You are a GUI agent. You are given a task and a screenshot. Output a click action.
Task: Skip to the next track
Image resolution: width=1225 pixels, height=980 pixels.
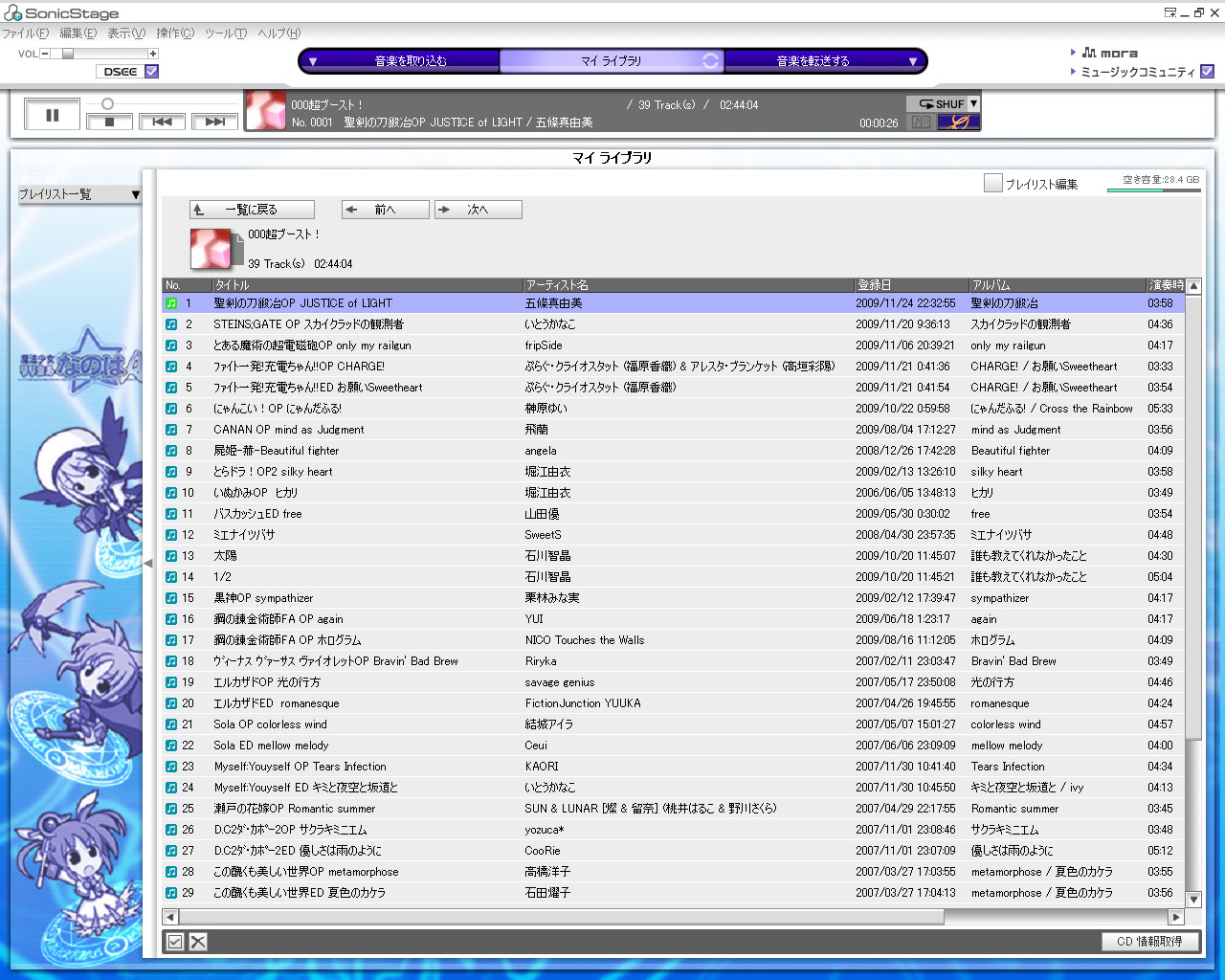(x=214, y=122)
